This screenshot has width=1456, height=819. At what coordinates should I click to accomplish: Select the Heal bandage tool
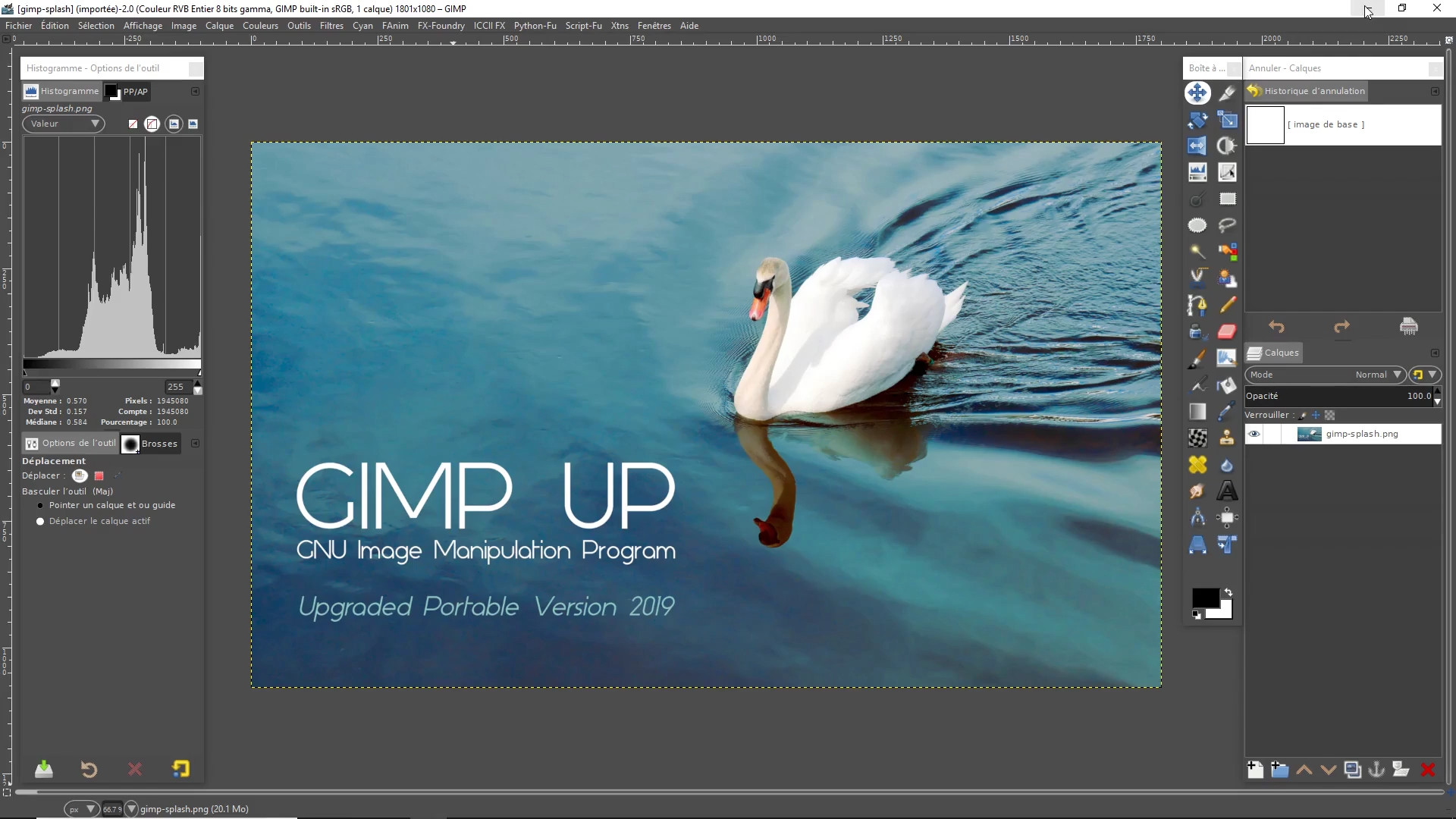(1197, 465)
